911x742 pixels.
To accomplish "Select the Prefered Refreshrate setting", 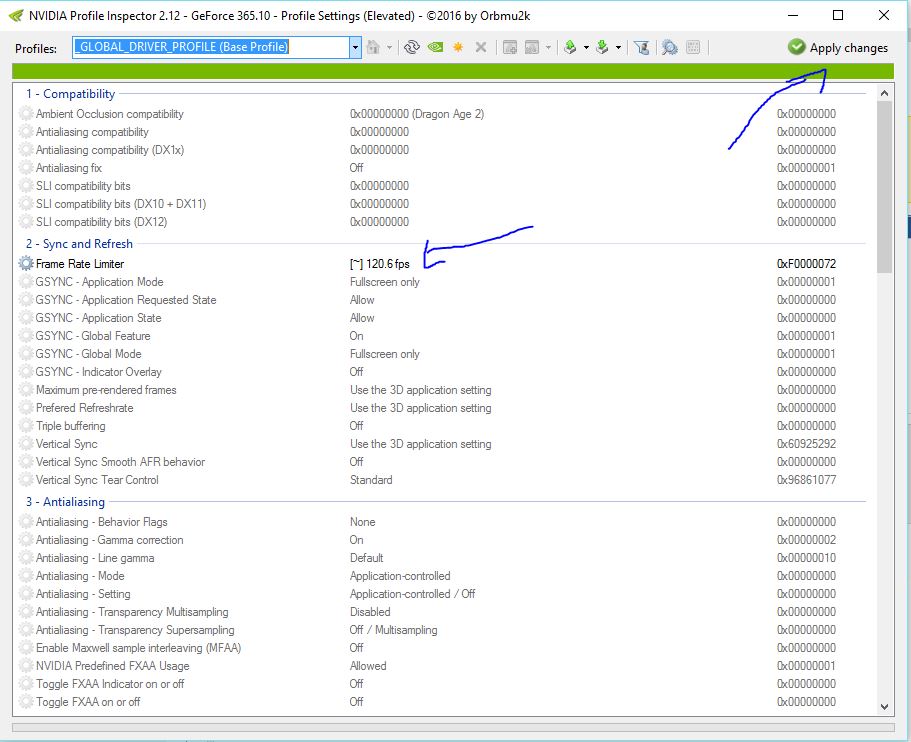I will (x=444, y=407).
